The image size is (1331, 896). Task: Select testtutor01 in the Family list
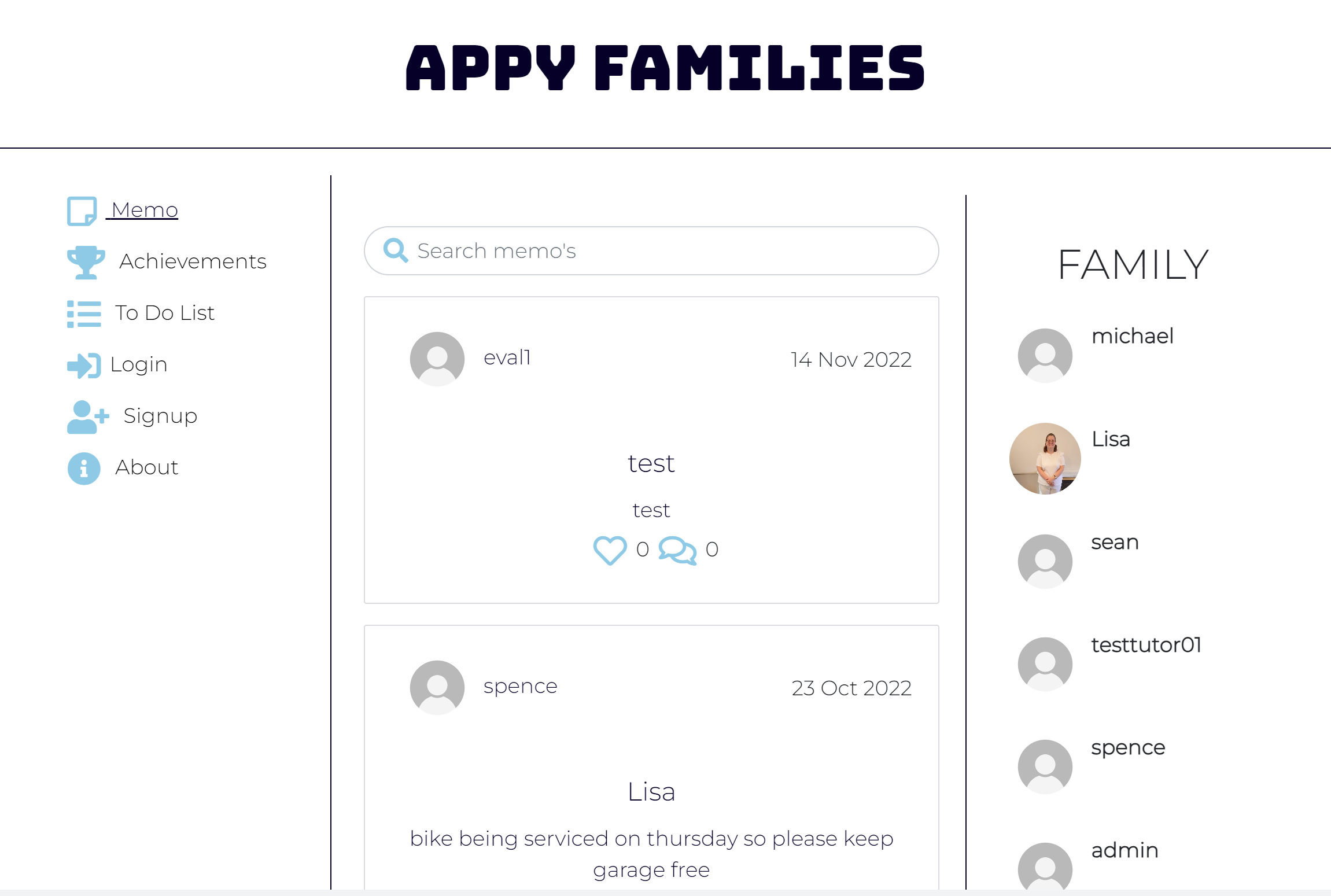pos(1146,645)
